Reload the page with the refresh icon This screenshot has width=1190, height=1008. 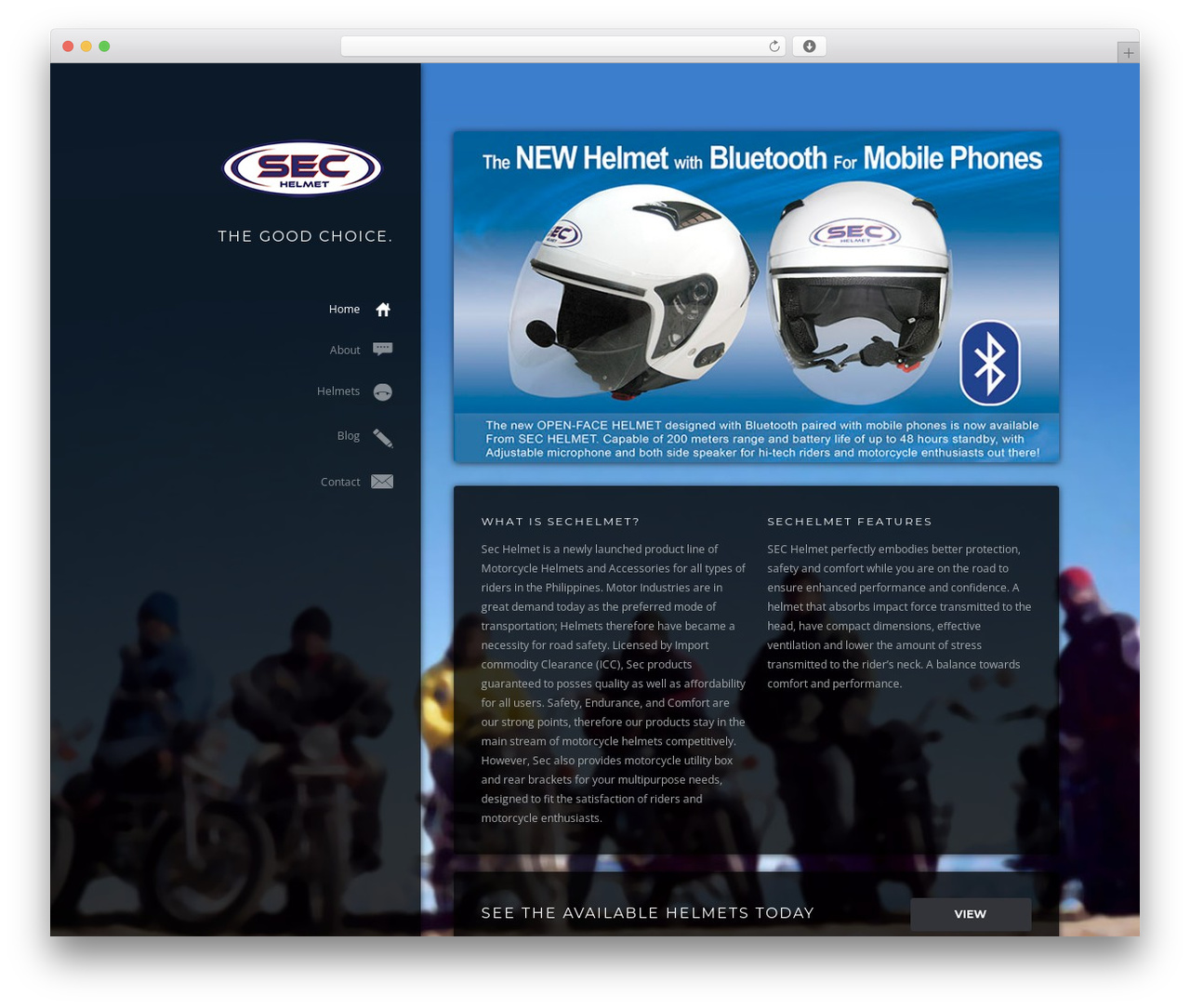coord(774,46)
